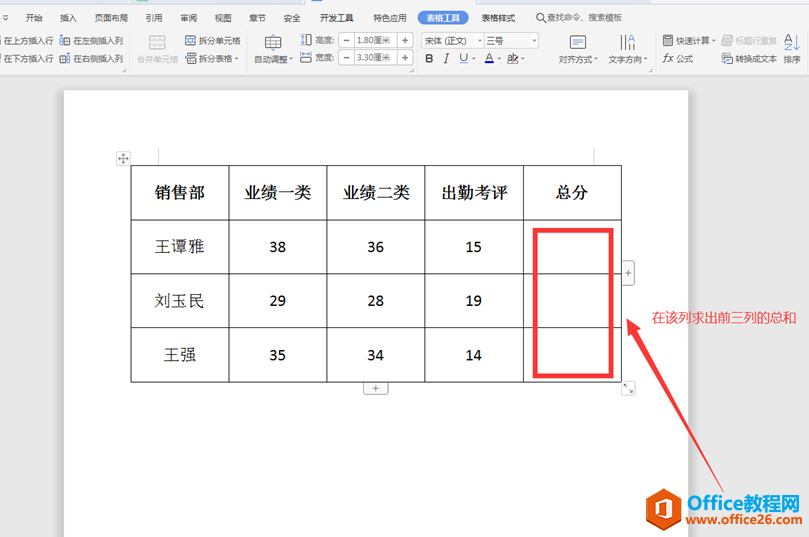This screenshot has height=537, width=809.
Task: Open the Page Layout (页面布局) tab
Action: [x=111, y=18]
